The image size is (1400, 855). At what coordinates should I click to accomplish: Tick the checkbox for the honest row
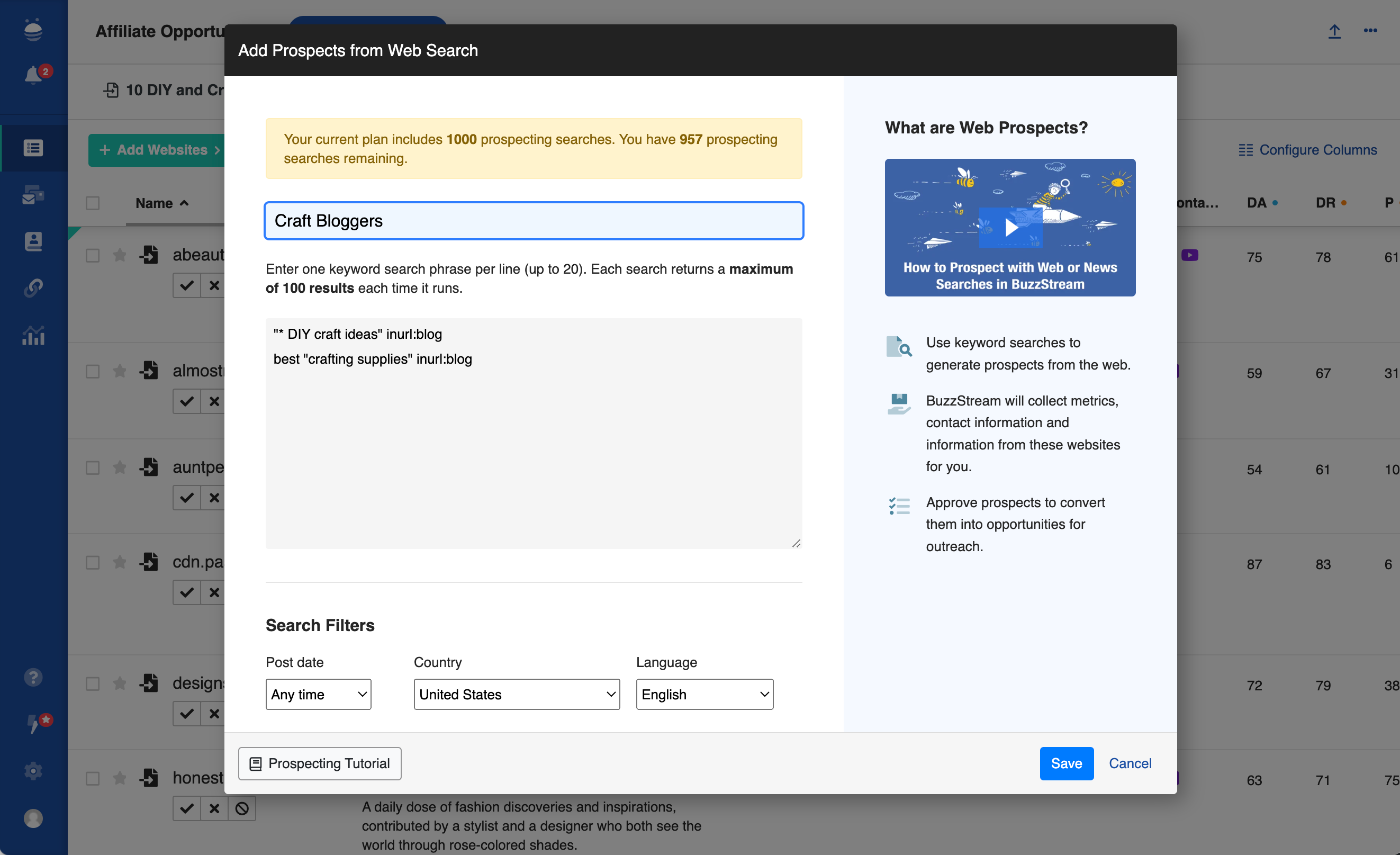93,778
